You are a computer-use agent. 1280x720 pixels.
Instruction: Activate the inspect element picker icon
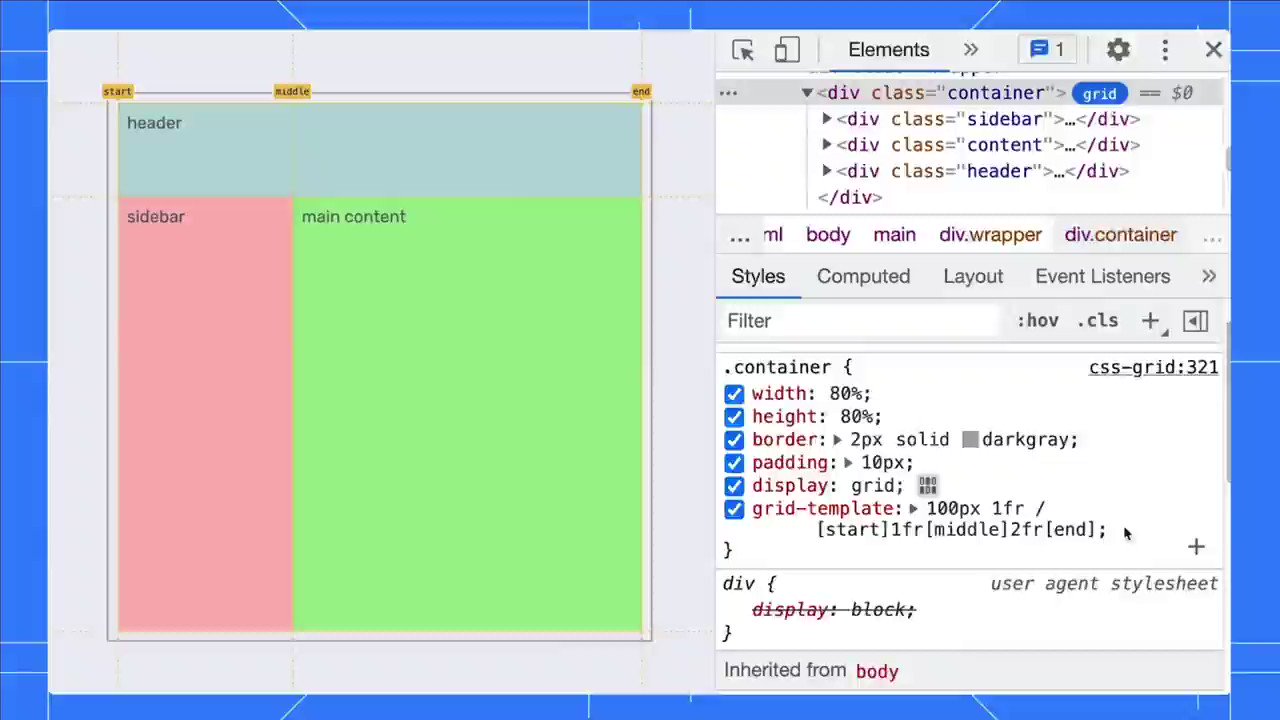tap(742, 50)
